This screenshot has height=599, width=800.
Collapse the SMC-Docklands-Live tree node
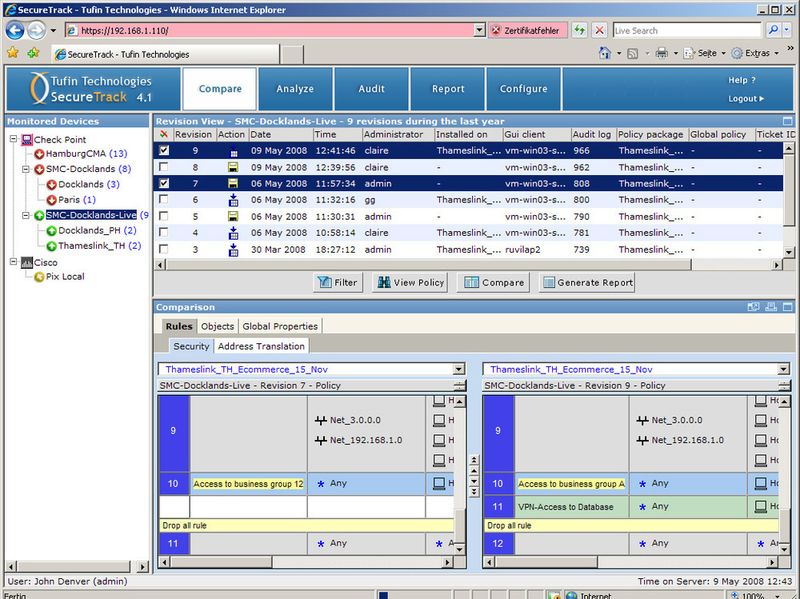tap(26, 215)
